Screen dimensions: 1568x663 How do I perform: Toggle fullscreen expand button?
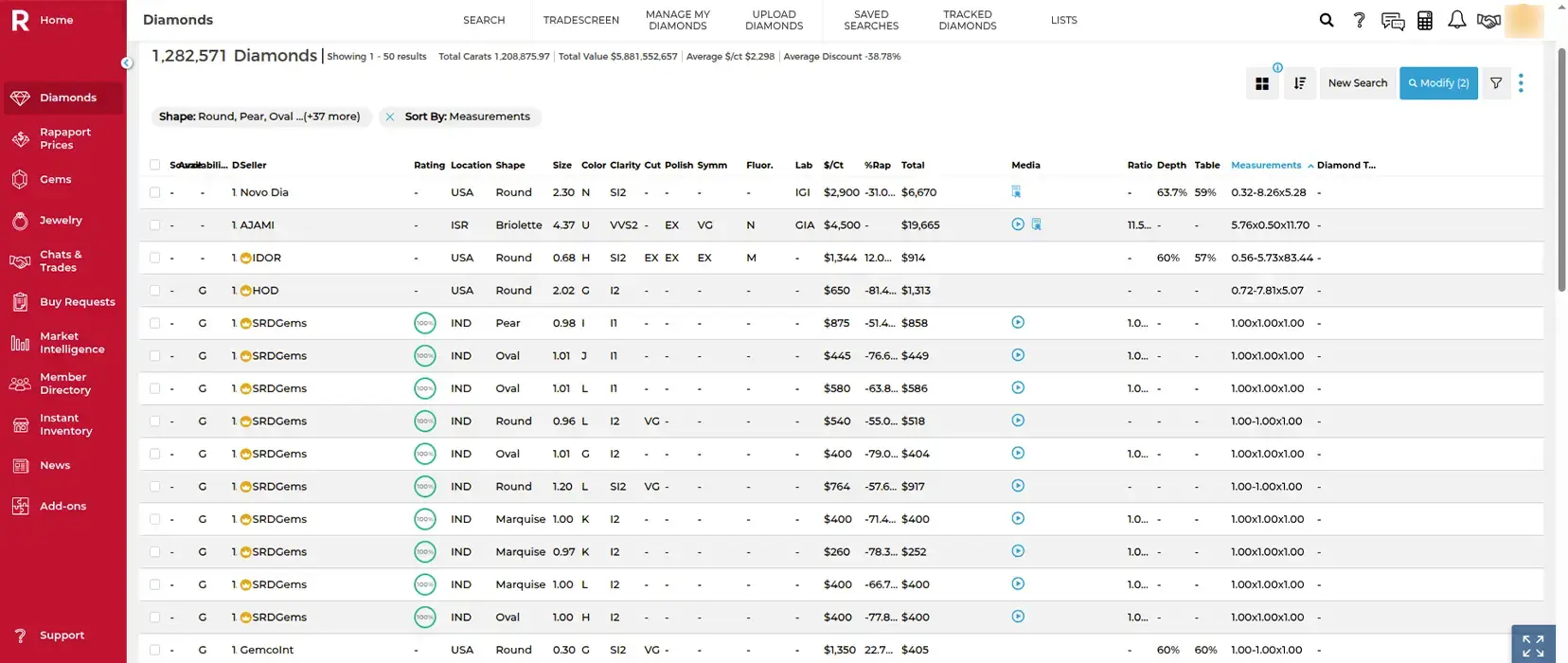(x=1533, y=646)
